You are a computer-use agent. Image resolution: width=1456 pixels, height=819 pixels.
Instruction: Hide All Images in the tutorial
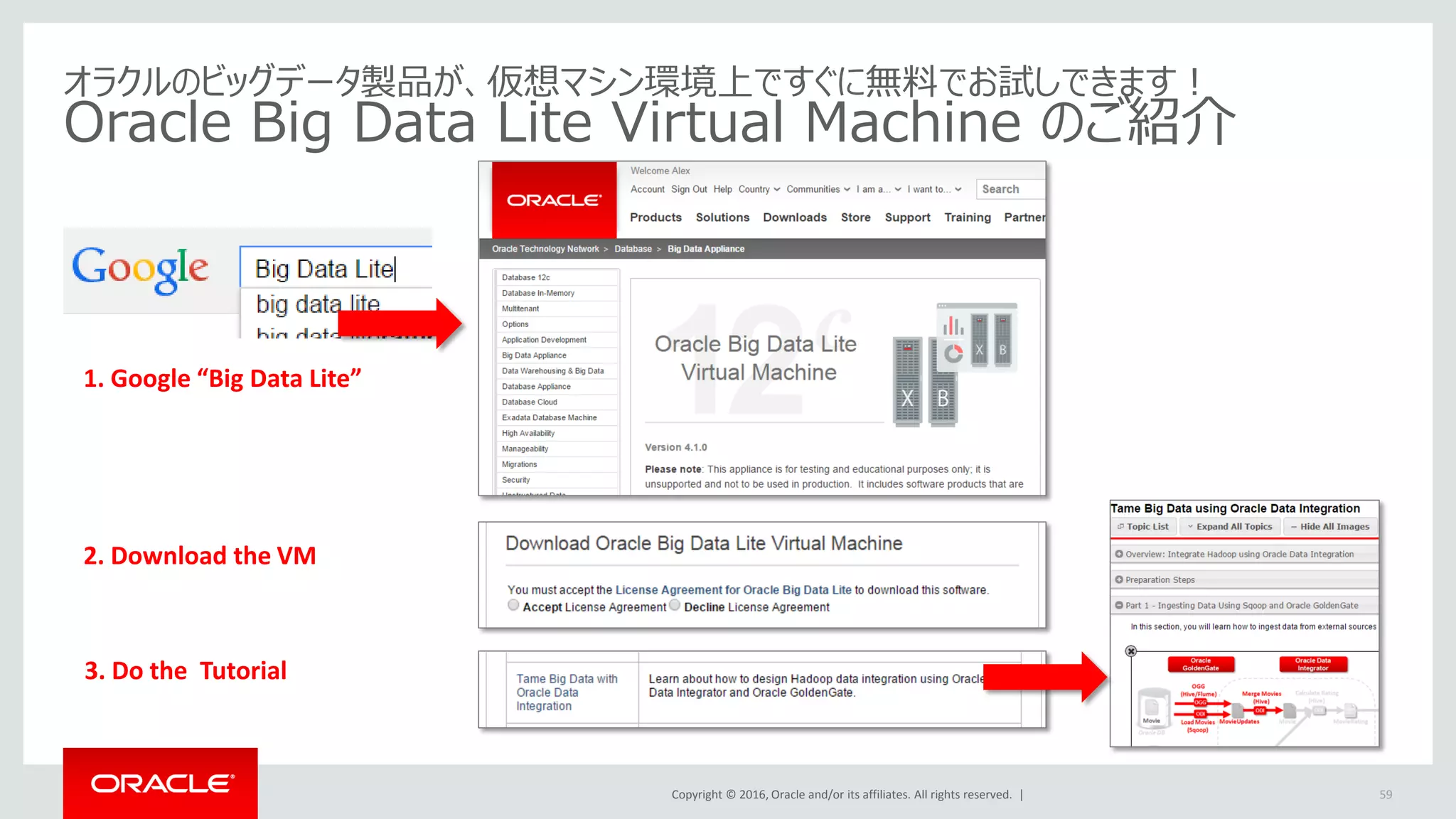click(x=1330, y=527)
